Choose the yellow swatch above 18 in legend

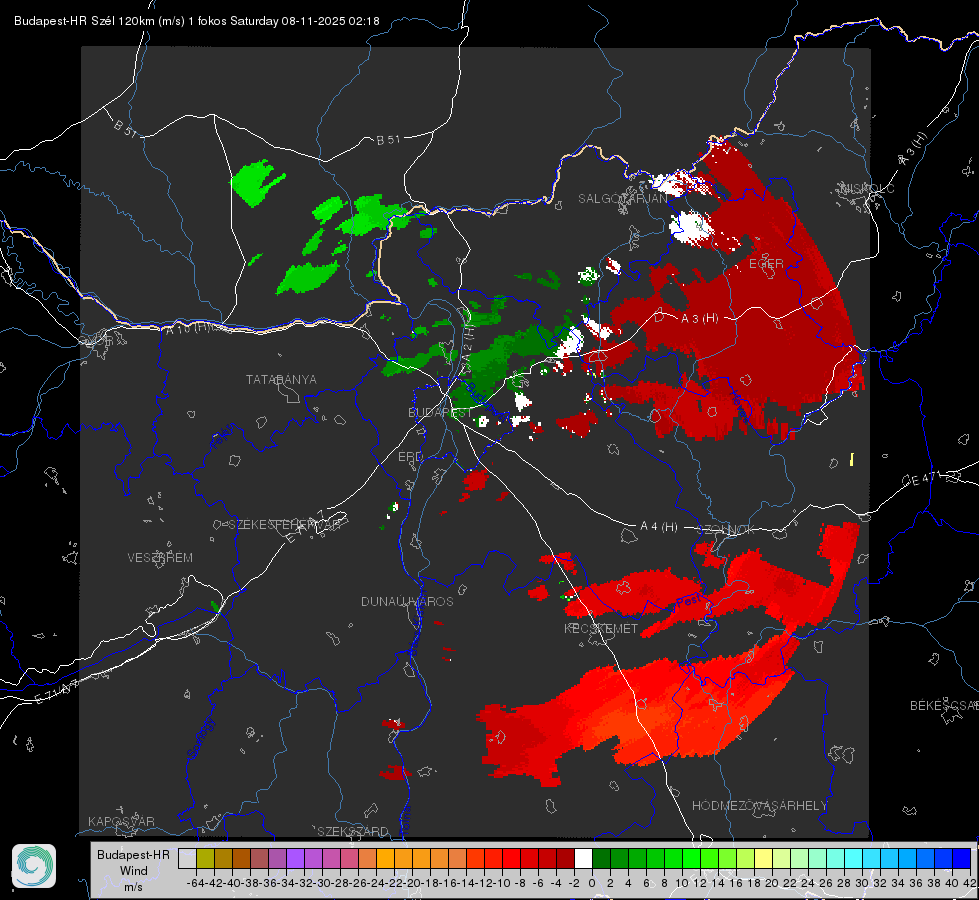coord(764,858)
